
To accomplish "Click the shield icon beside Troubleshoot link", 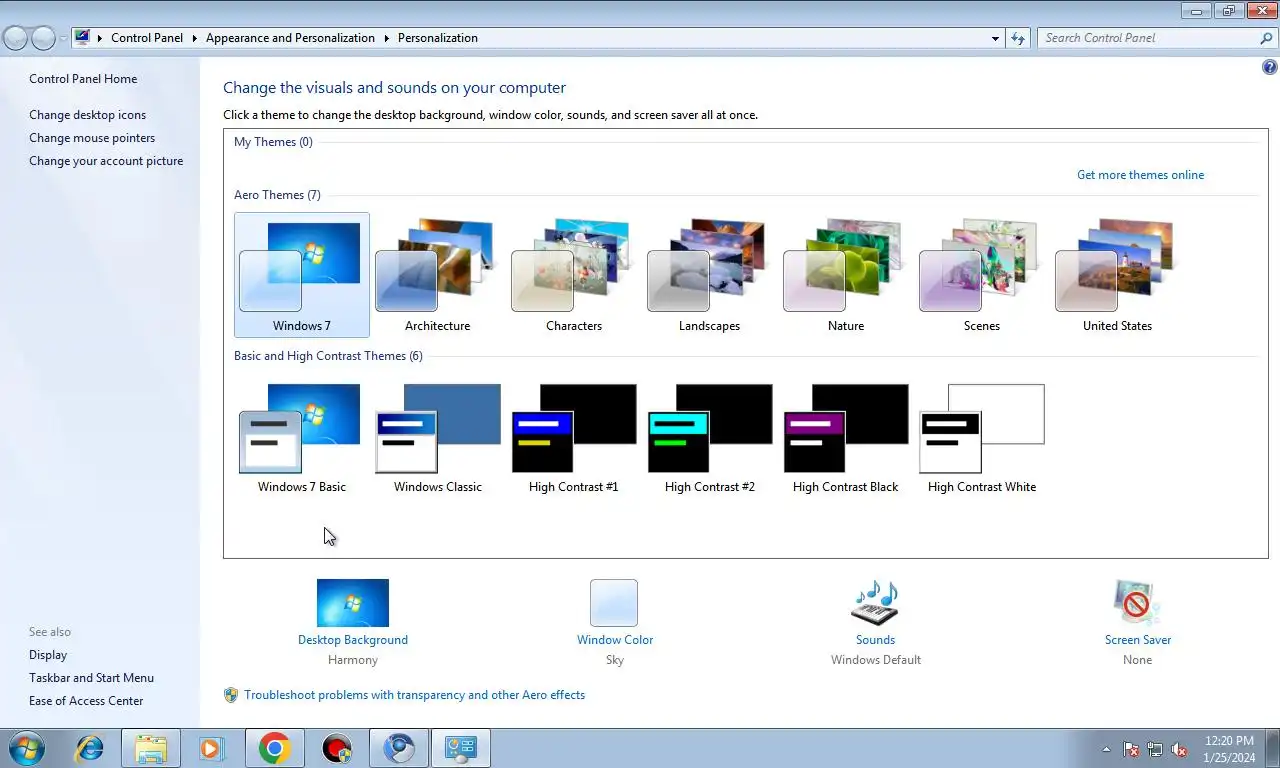I will click(x=231, y=695).
